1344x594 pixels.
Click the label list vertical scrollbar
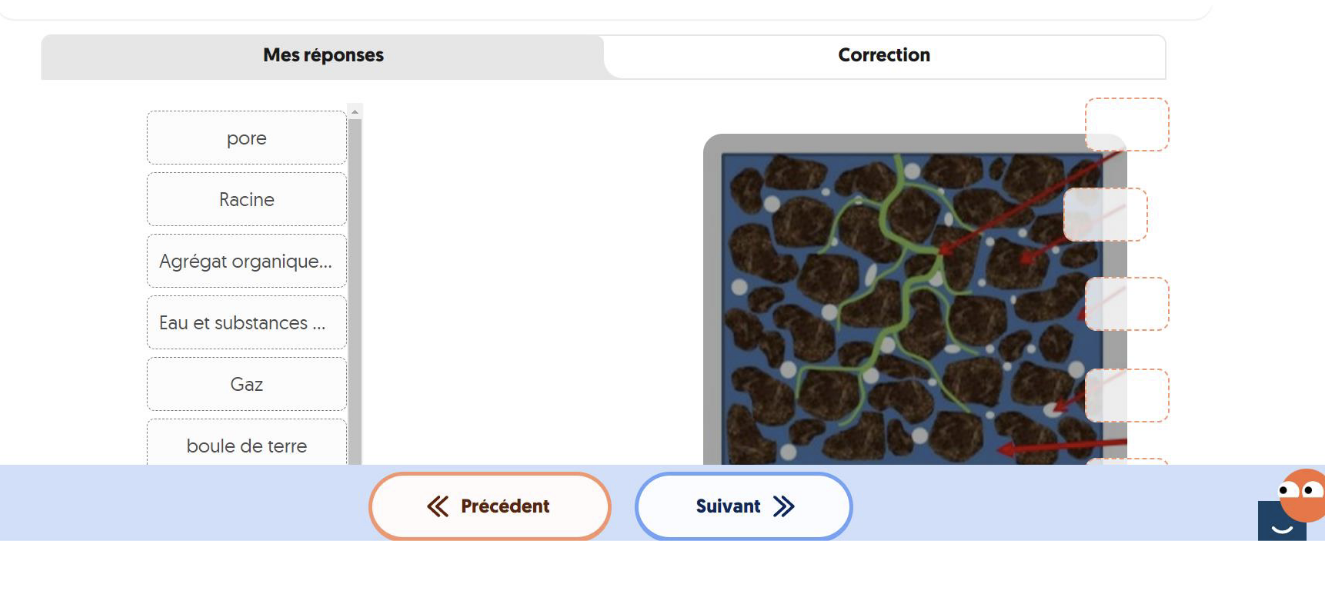point(356,290)
